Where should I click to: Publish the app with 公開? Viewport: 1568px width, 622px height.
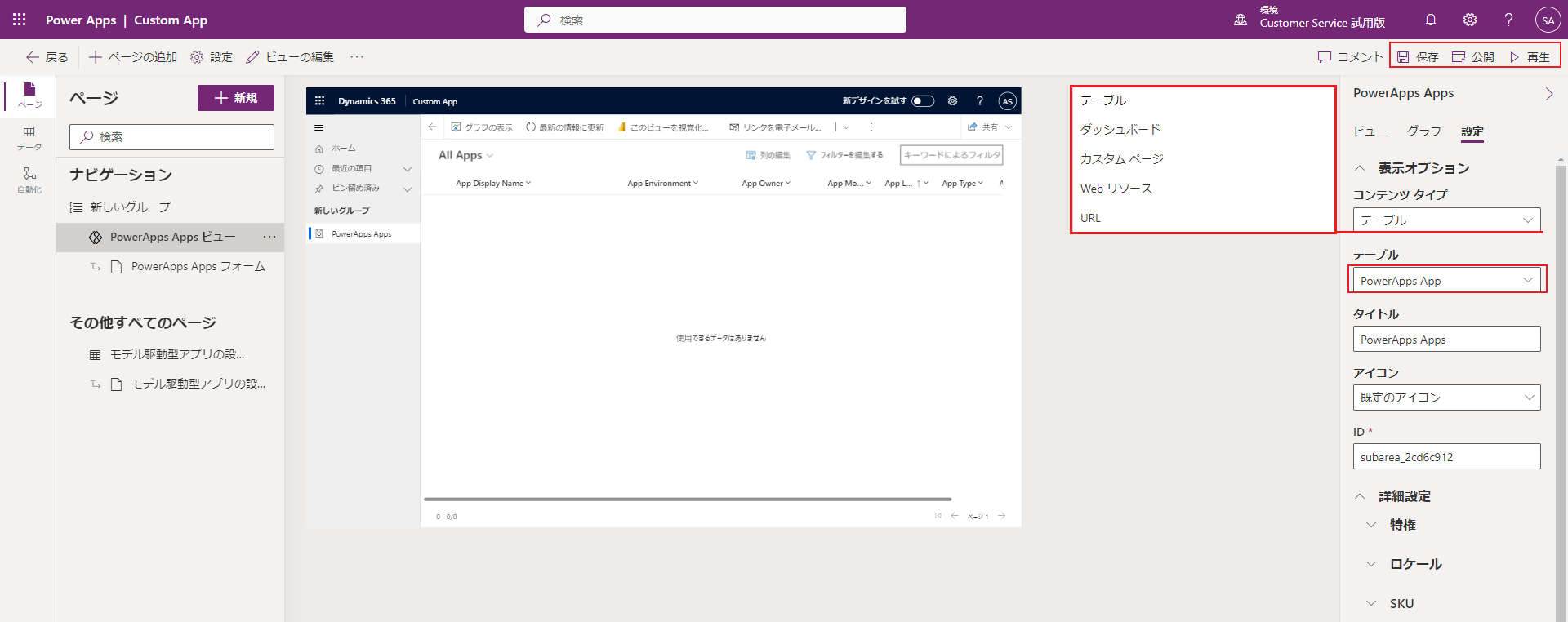point(1473,57)
